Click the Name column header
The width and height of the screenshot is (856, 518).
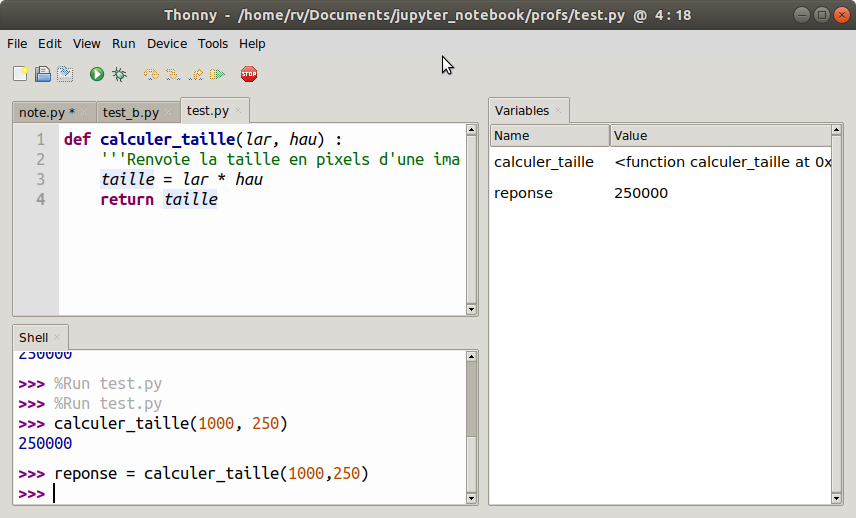click(550, 135)
